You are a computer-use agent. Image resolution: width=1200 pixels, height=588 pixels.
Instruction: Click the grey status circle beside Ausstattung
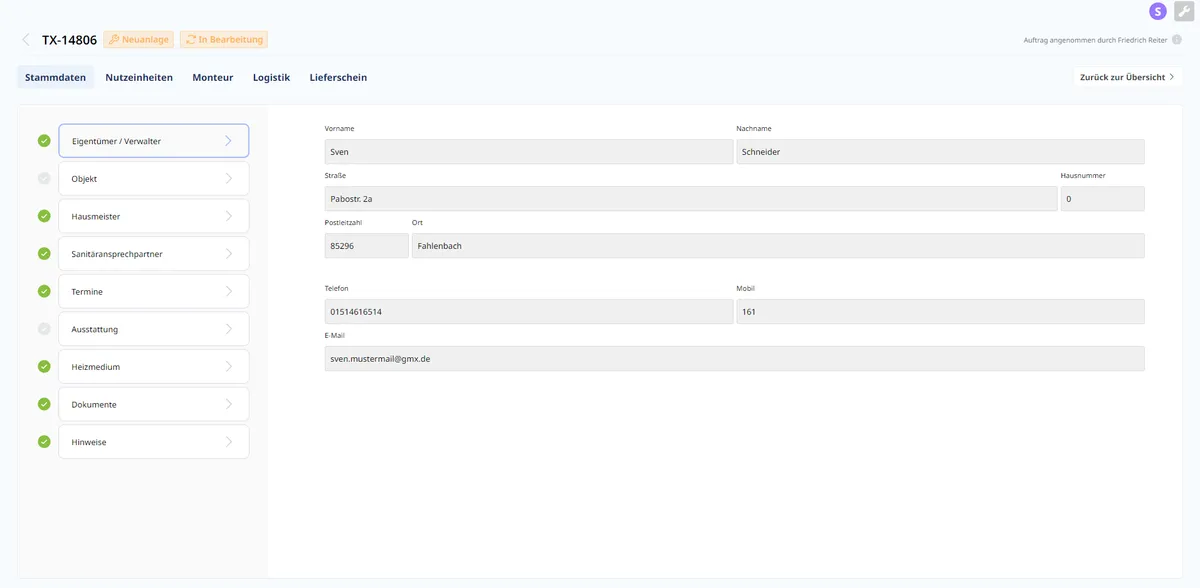44,329
